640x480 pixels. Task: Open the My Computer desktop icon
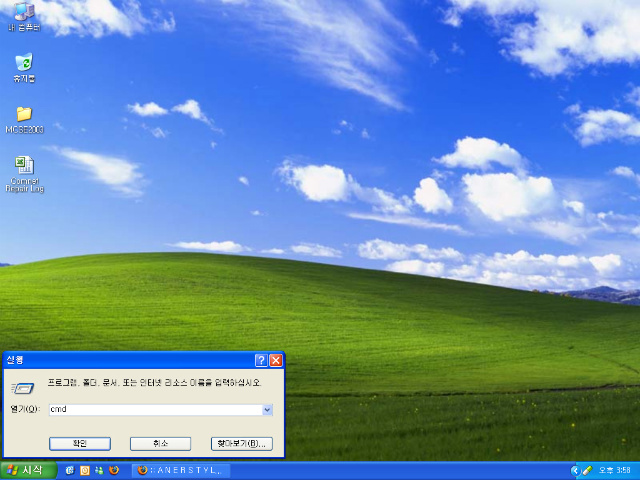coord(24,16)
